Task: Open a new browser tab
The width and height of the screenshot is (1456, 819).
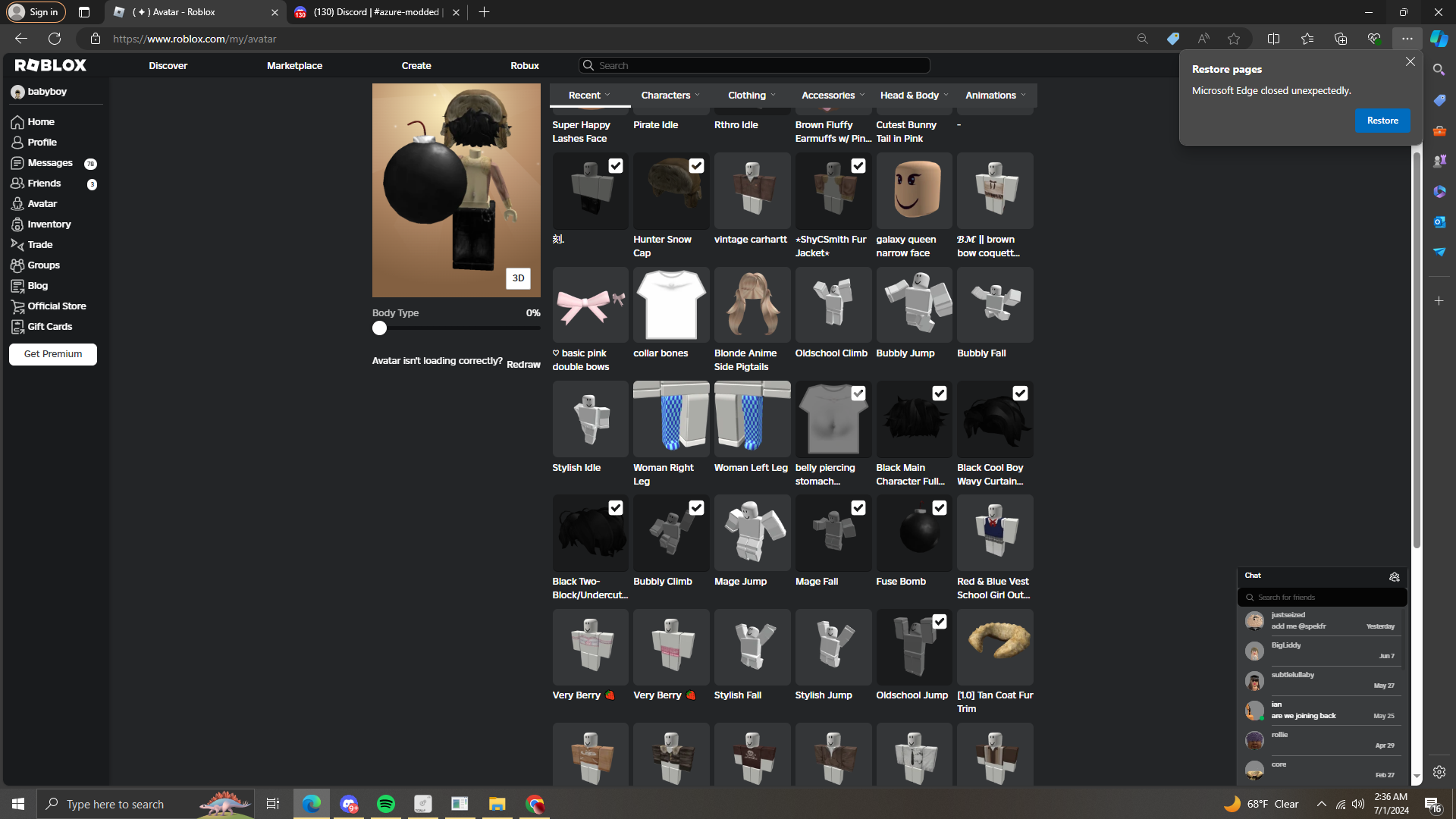Action: pyautogui.click(x=484, y=12)
